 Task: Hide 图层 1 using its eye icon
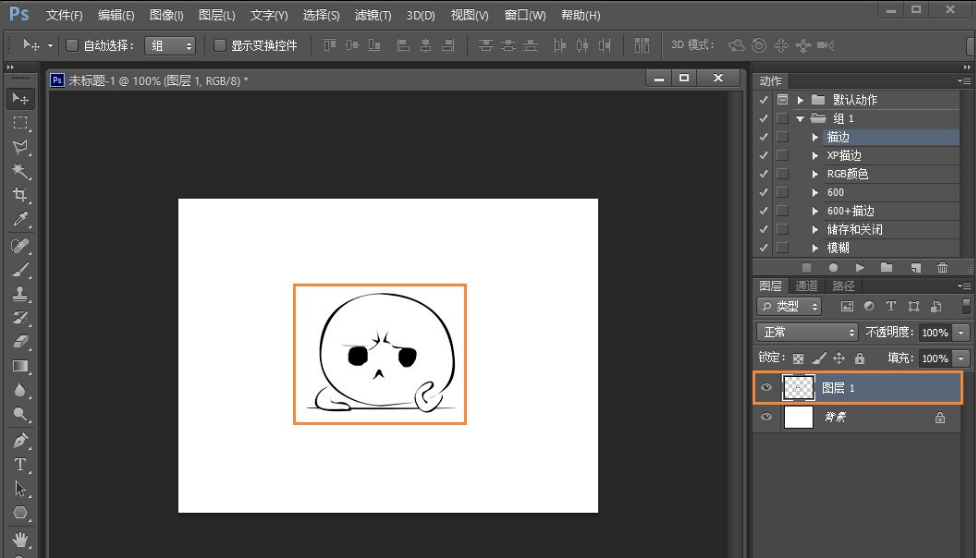point(767,388)
